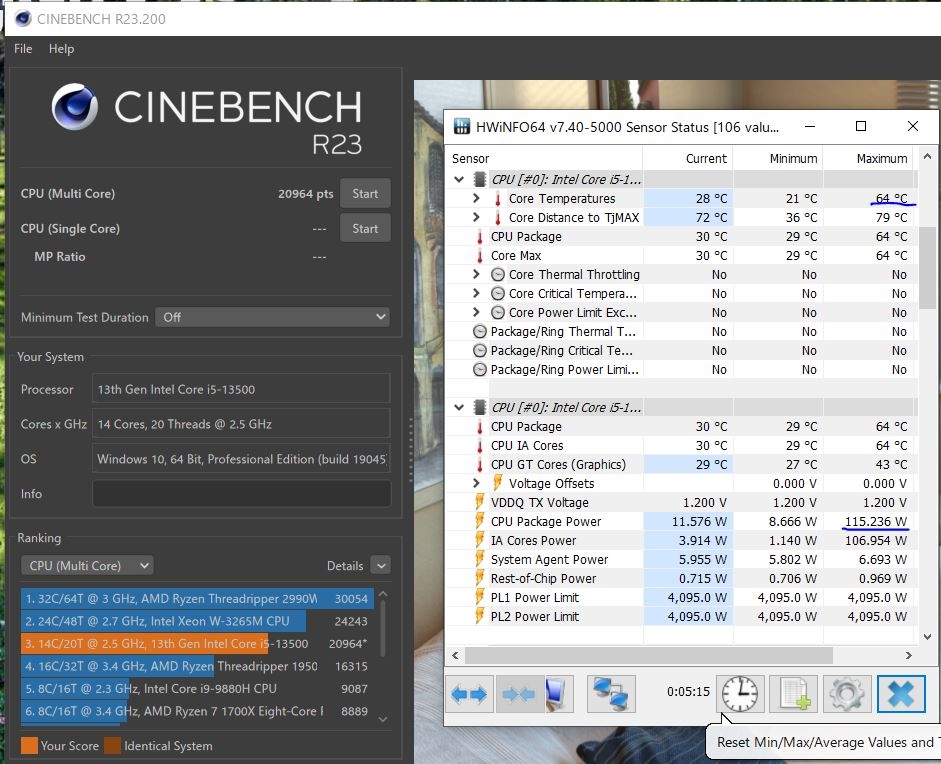Reset Min/Max values with the clock icon
The width and height of the screenshot is (941, 764).
point(740,694)
